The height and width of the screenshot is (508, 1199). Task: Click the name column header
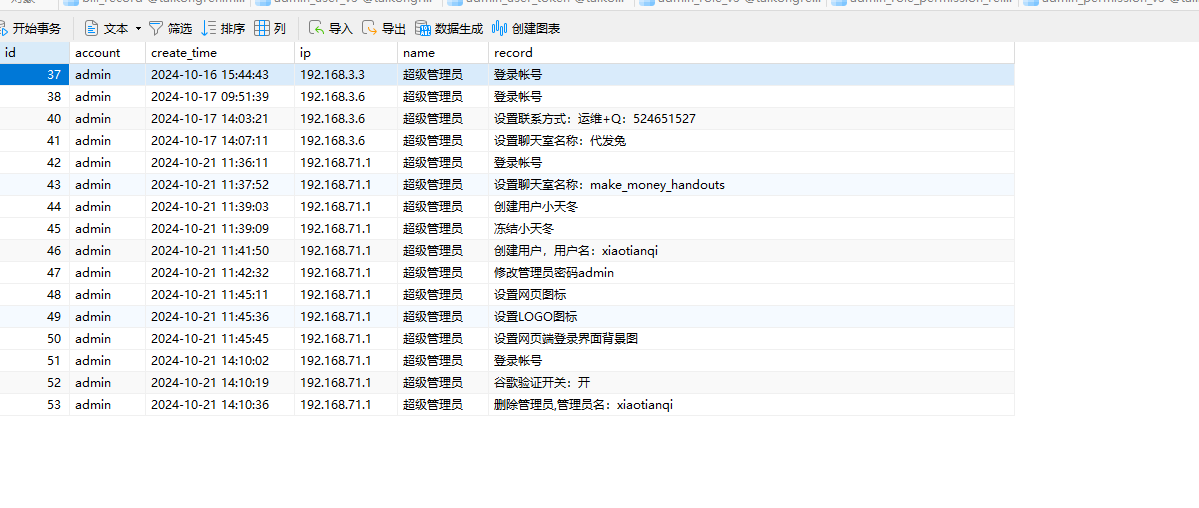tap(444, 53)
